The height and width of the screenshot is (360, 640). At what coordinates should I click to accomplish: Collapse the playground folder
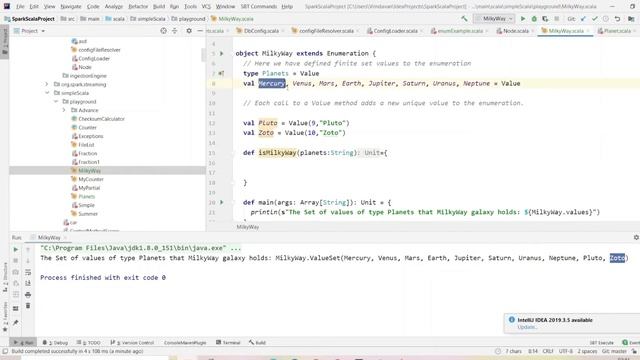(x=56, y=101)
